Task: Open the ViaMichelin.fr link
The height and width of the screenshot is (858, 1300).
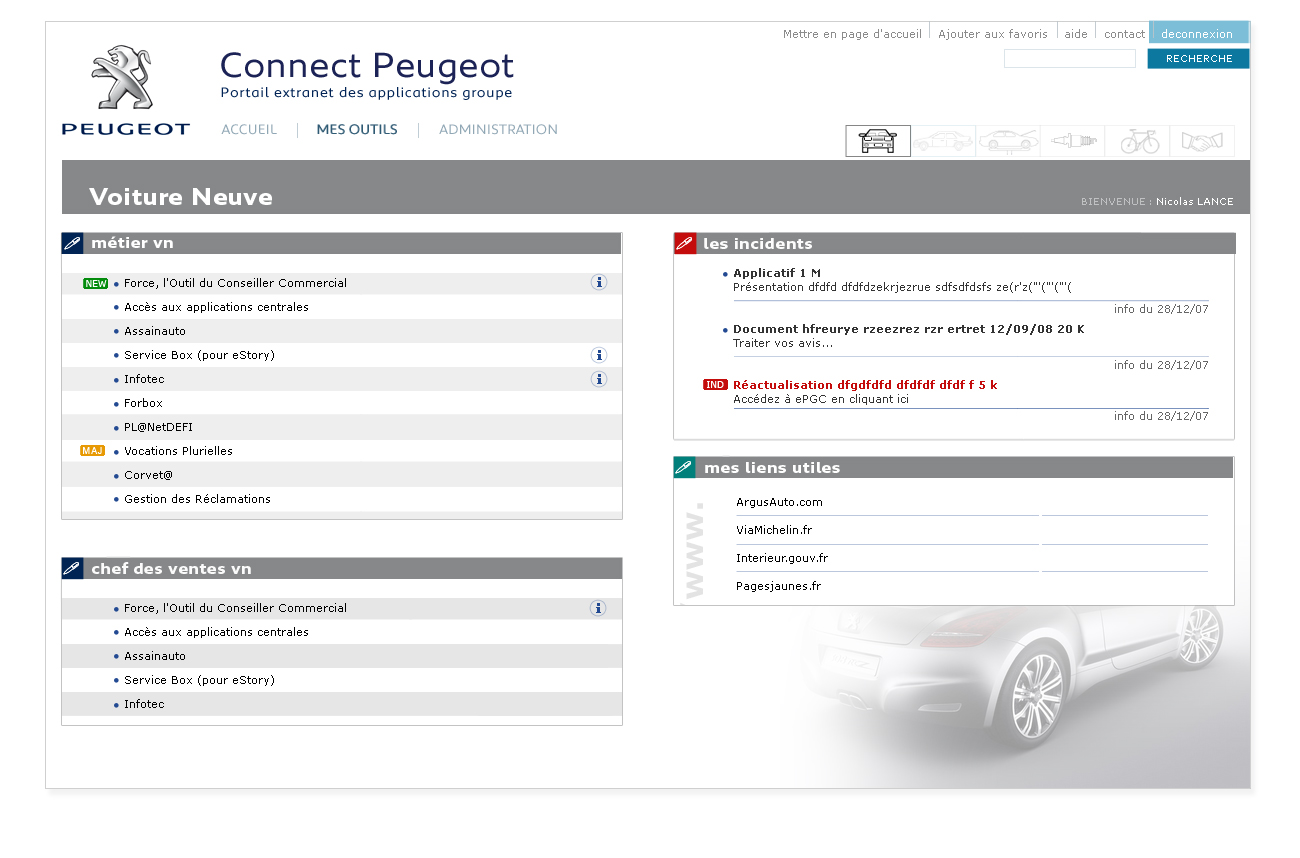Action: (774, 530)
